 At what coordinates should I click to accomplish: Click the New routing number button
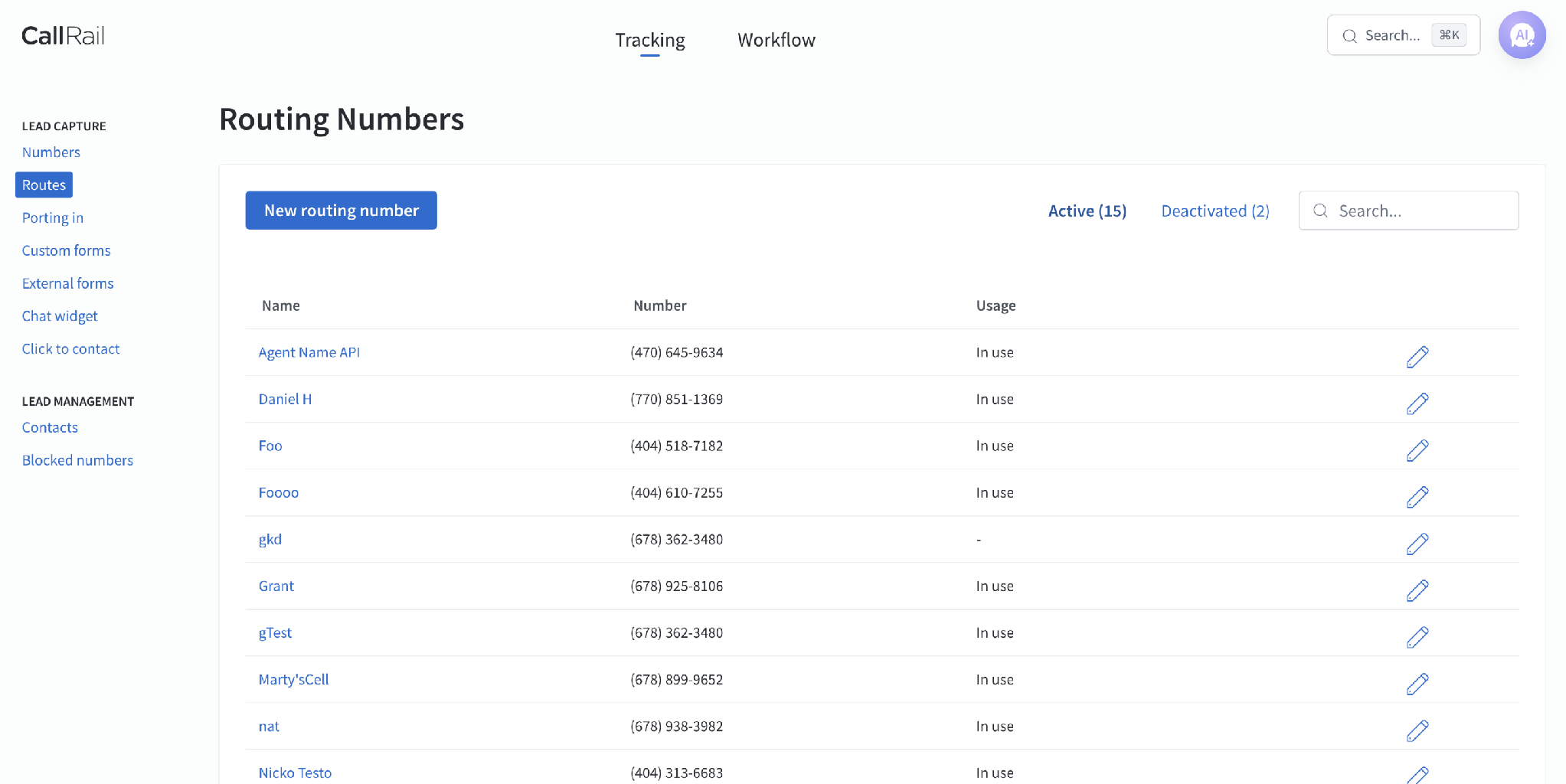[x=342, y=211]
